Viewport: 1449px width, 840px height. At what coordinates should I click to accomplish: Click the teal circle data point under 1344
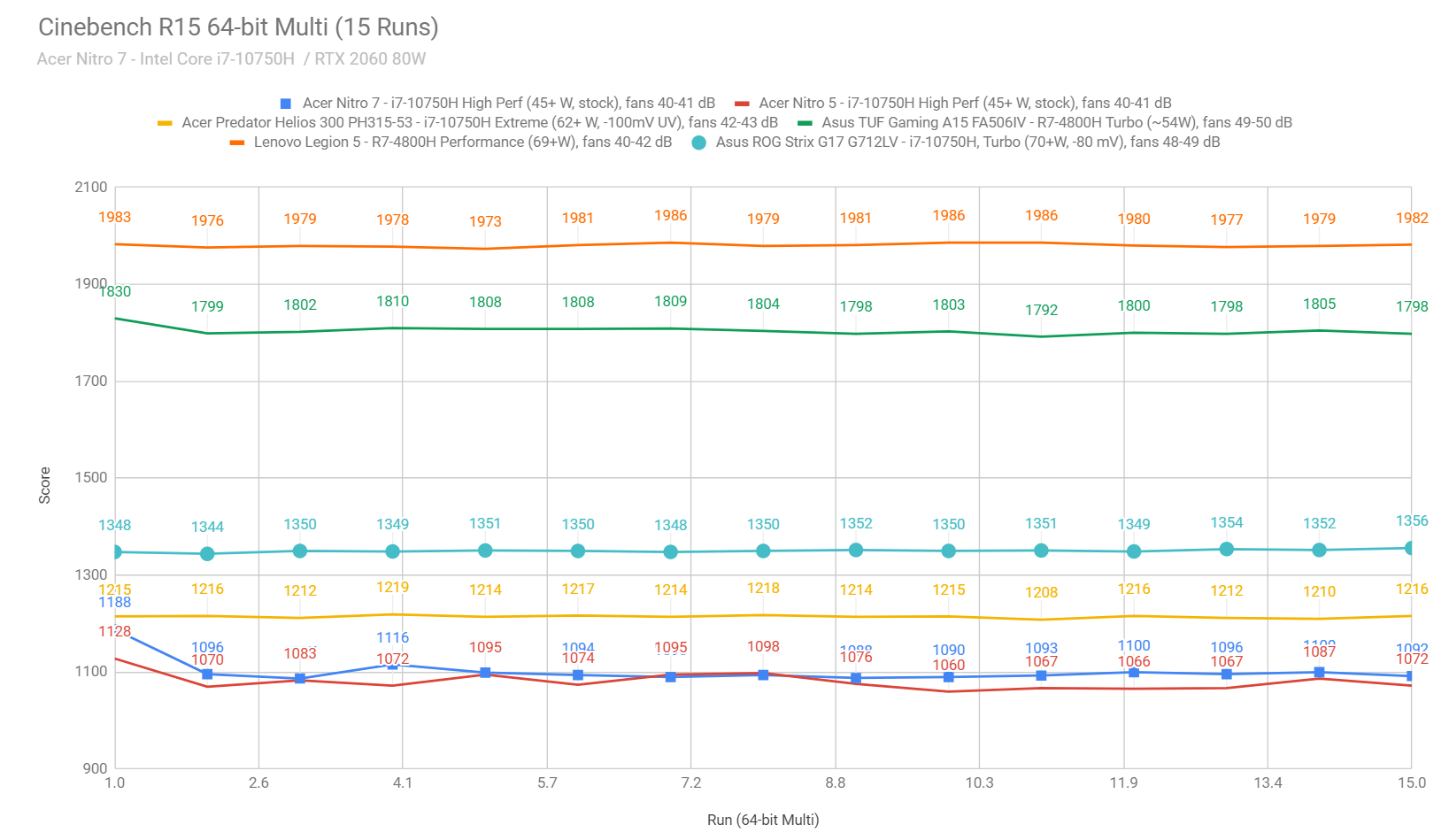pyautogui.click(x=207, y=554)
